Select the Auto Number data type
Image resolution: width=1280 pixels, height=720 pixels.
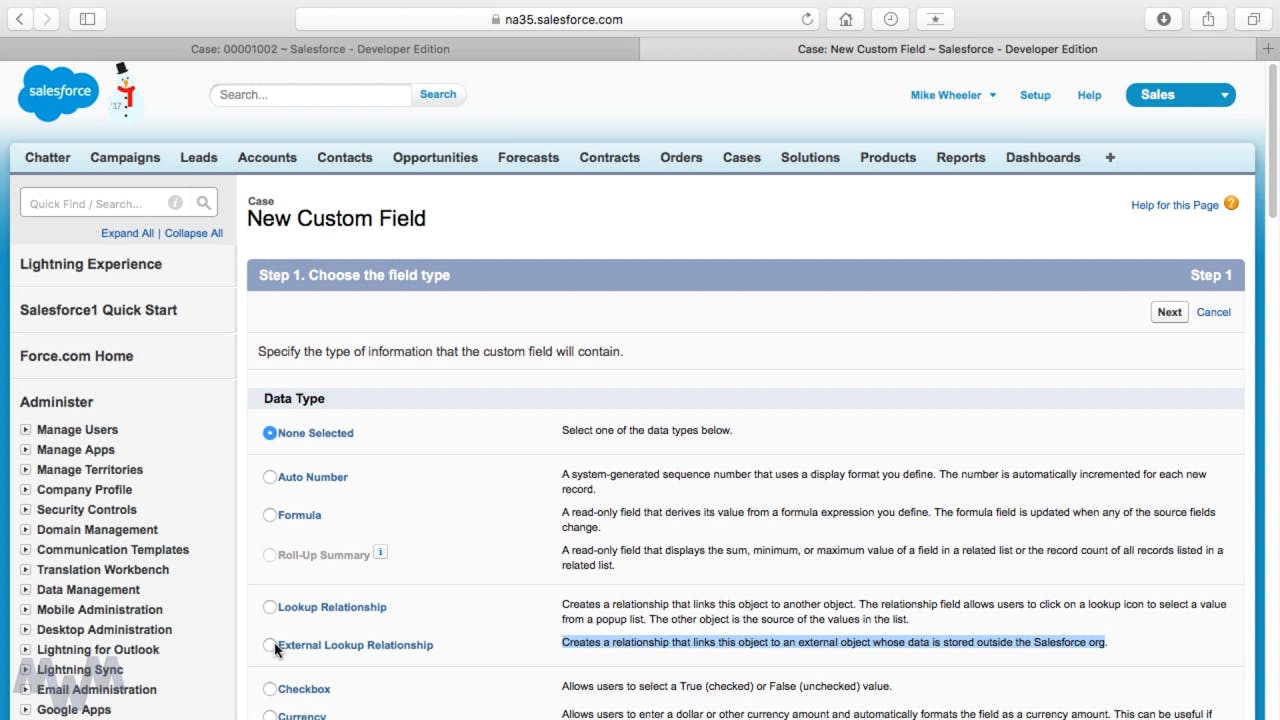[269, 477]
